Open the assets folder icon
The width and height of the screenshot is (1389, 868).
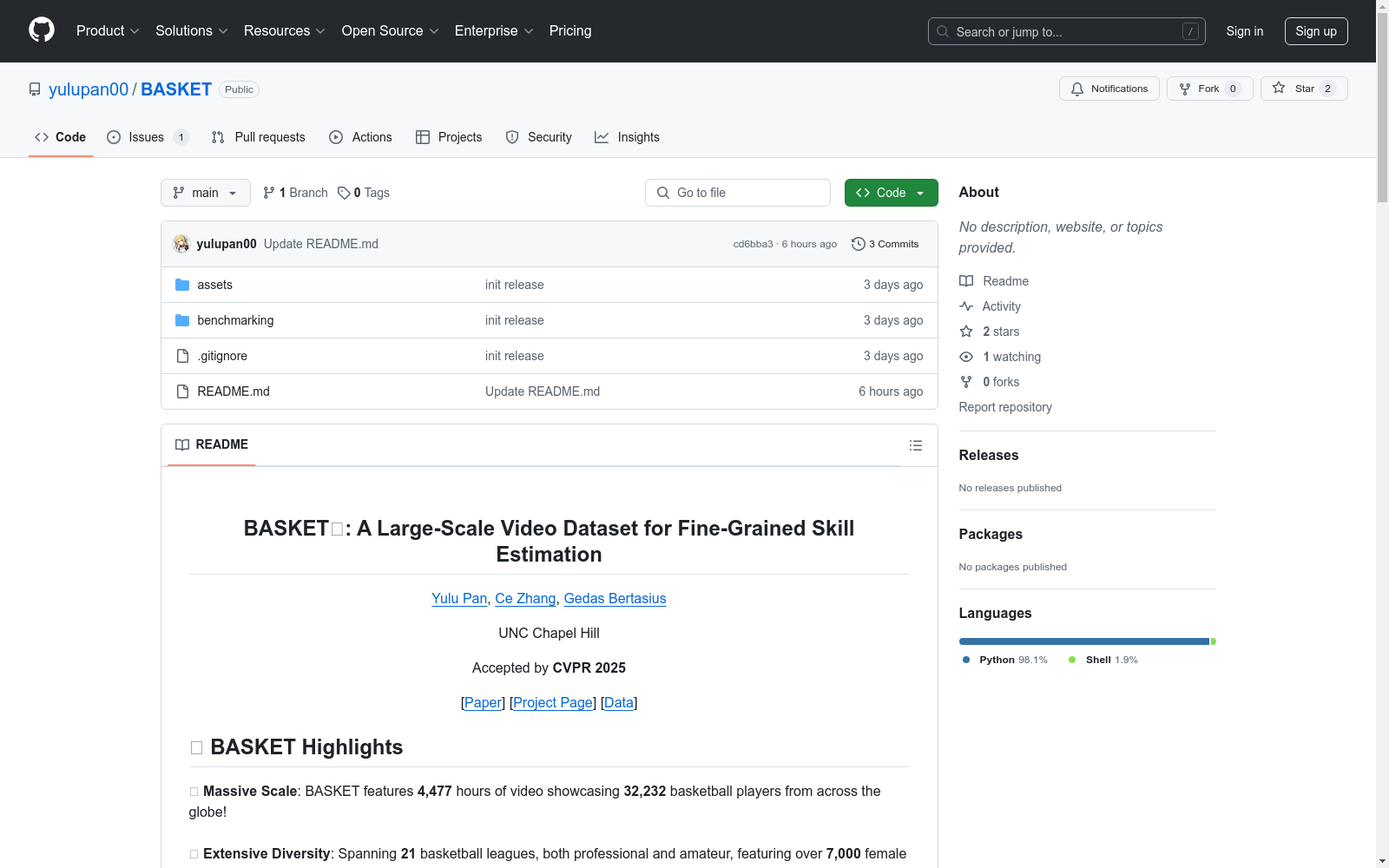tap(182, 285)
